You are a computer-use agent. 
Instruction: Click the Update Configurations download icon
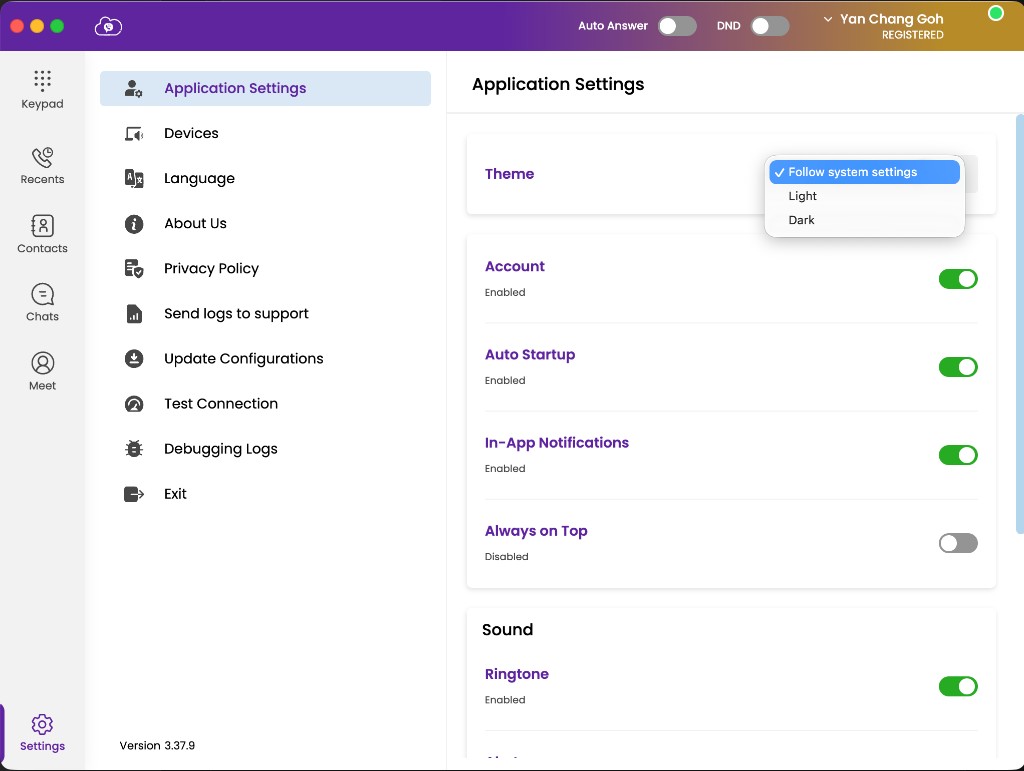134,358
